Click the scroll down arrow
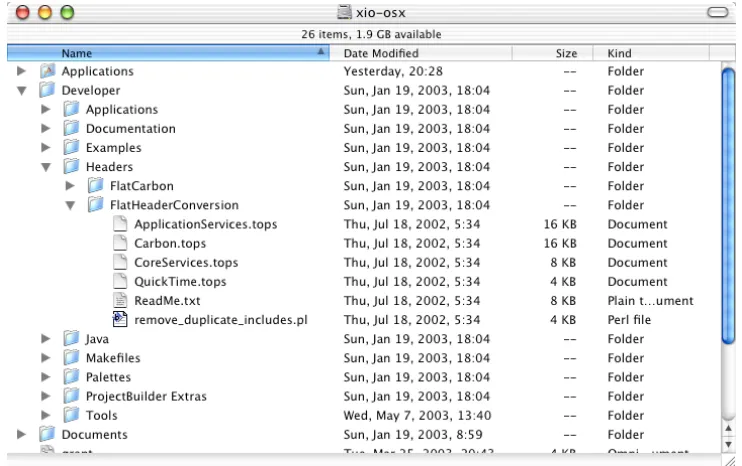 point(728,444)
